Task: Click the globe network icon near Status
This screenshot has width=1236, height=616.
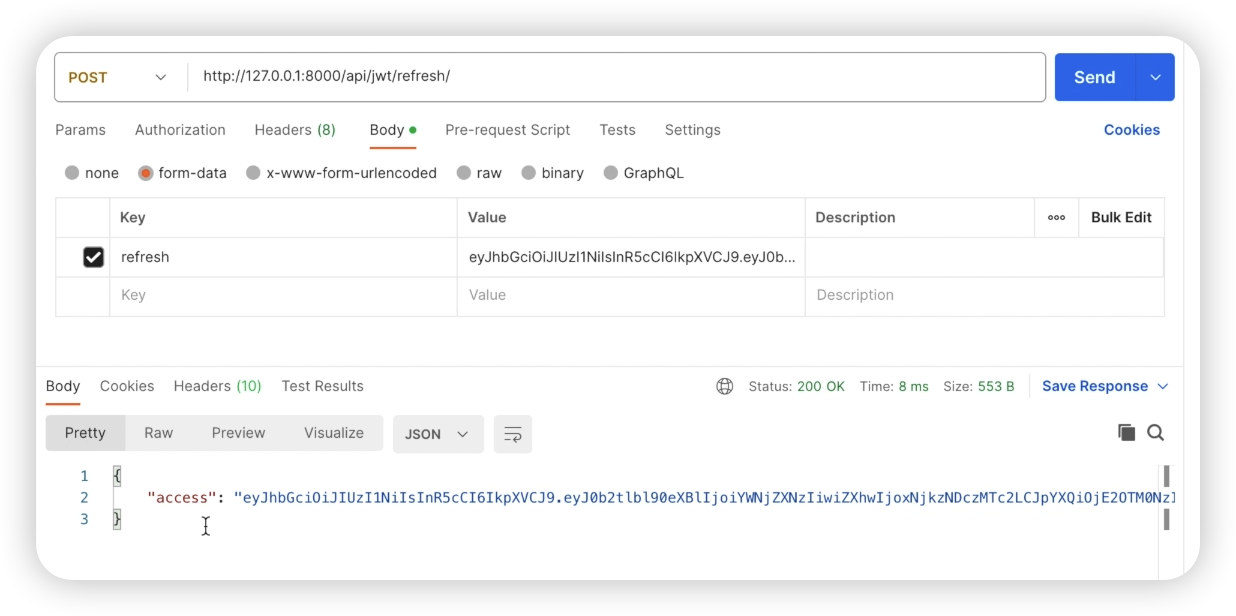Action: tap(725, 386)
